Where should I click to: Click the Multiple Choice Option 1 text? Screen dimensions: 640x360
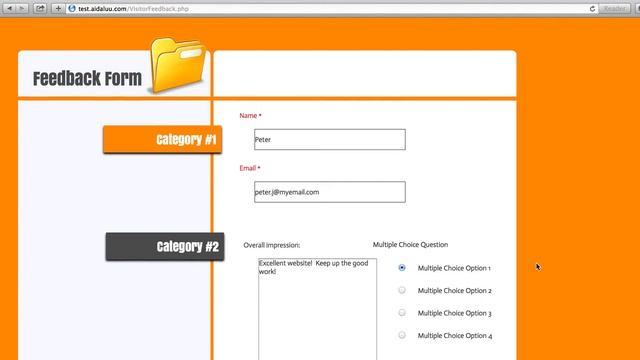point(454,268)
